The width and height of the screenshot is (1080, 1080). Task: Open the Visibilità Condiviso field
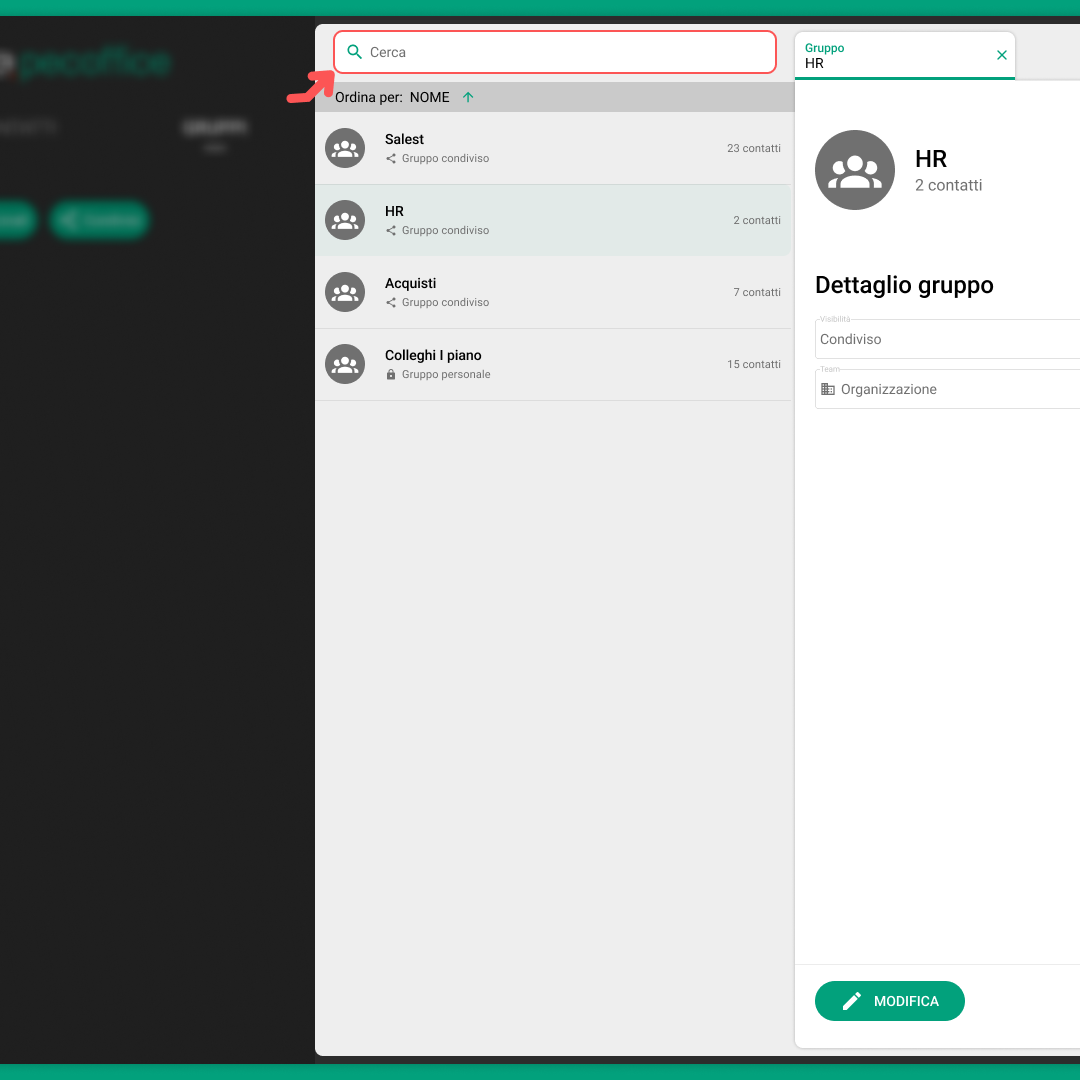(947, 339)
